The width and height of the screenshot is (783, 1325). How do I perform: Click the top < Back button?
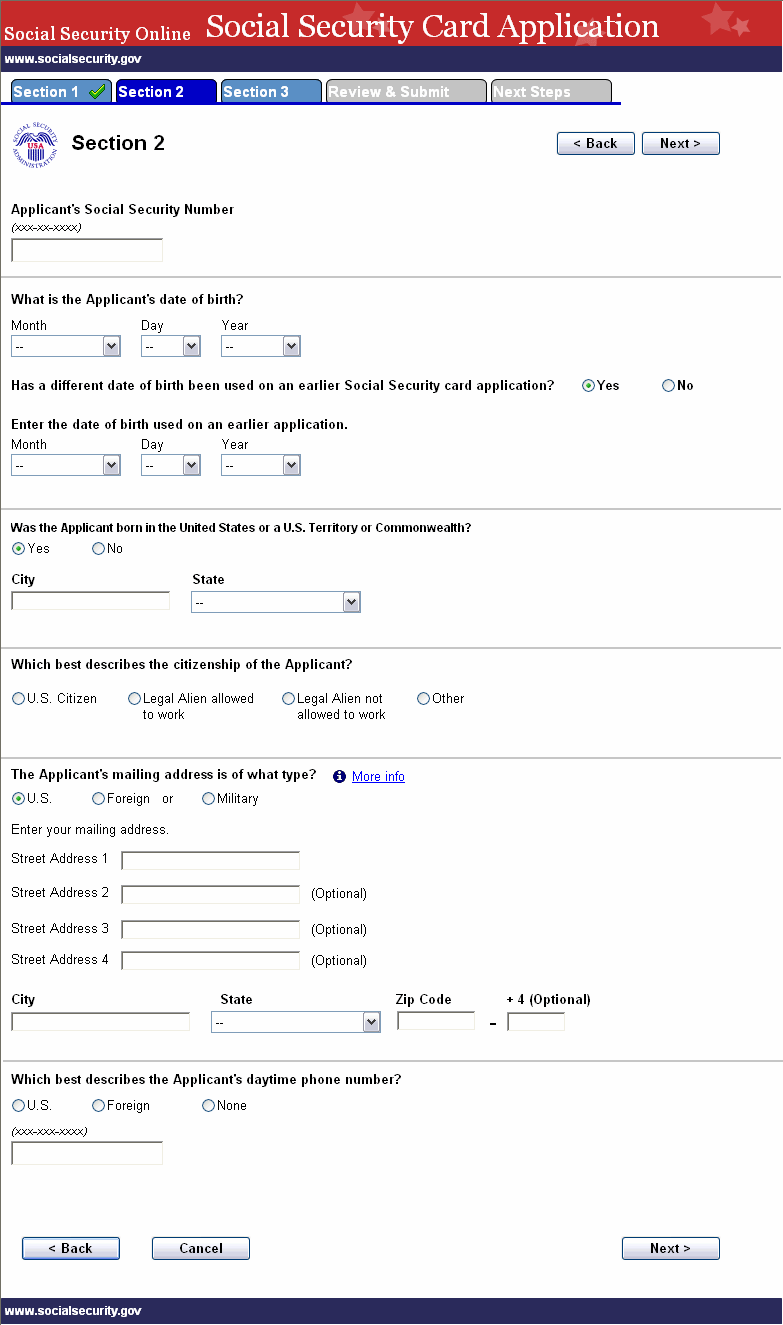(595, 144)
